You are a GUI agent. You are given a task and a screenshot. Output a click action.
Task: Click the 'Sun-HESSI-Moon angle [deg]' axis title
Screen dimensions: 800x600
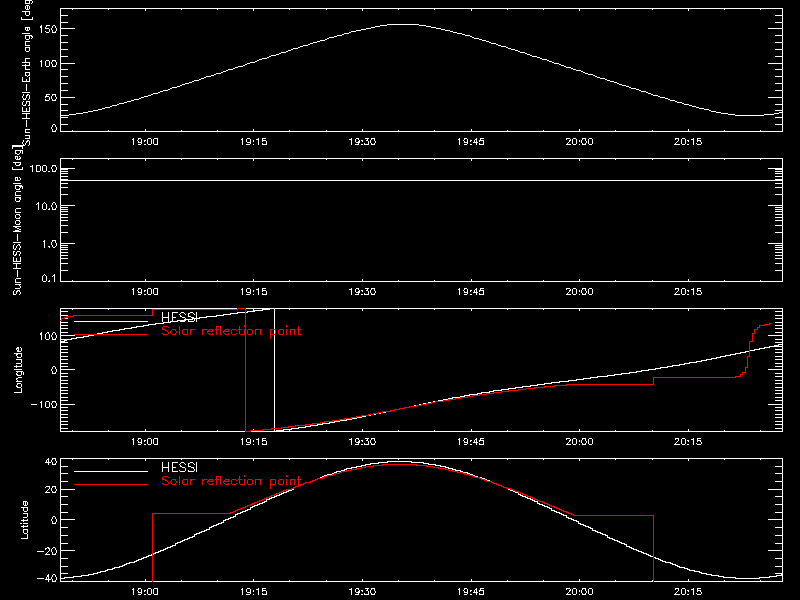point(17,220)
